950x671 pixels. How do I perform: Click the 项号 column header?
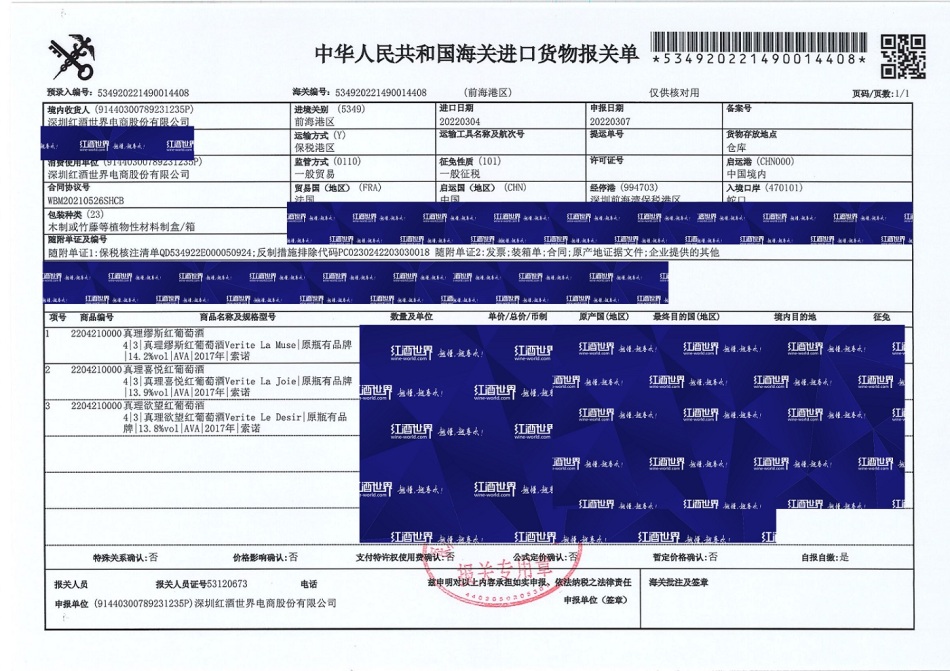click(58, 317)
